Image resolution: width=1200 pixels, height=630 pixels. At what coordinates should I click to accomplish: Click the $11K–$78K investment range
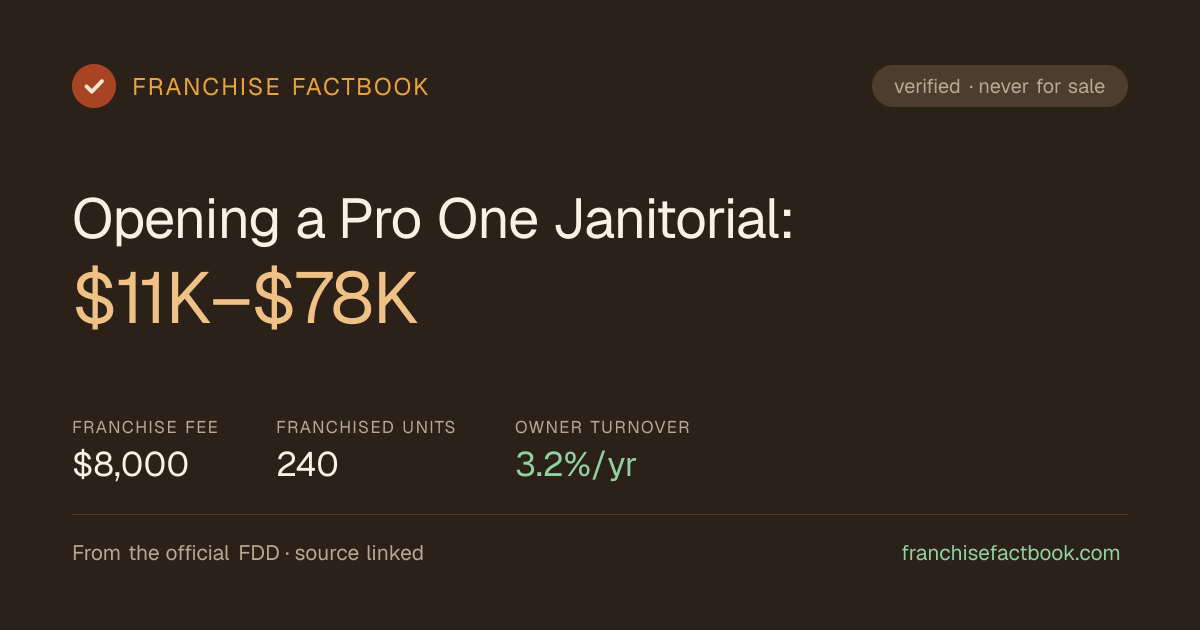[245, 300]
